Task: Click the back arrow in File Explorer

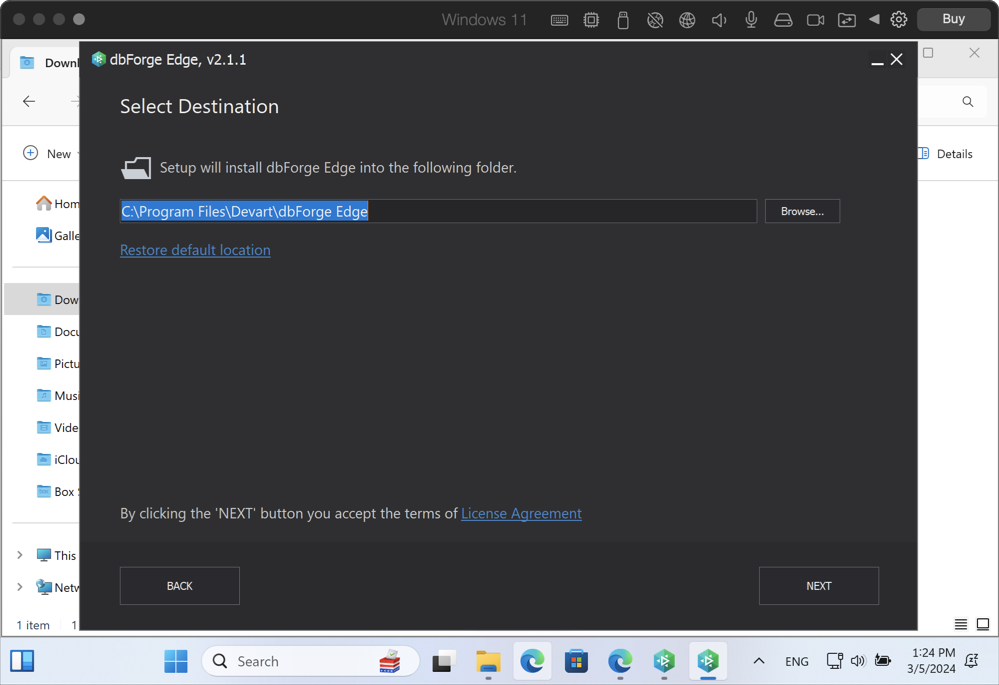Action: click(x=29, y=101)
